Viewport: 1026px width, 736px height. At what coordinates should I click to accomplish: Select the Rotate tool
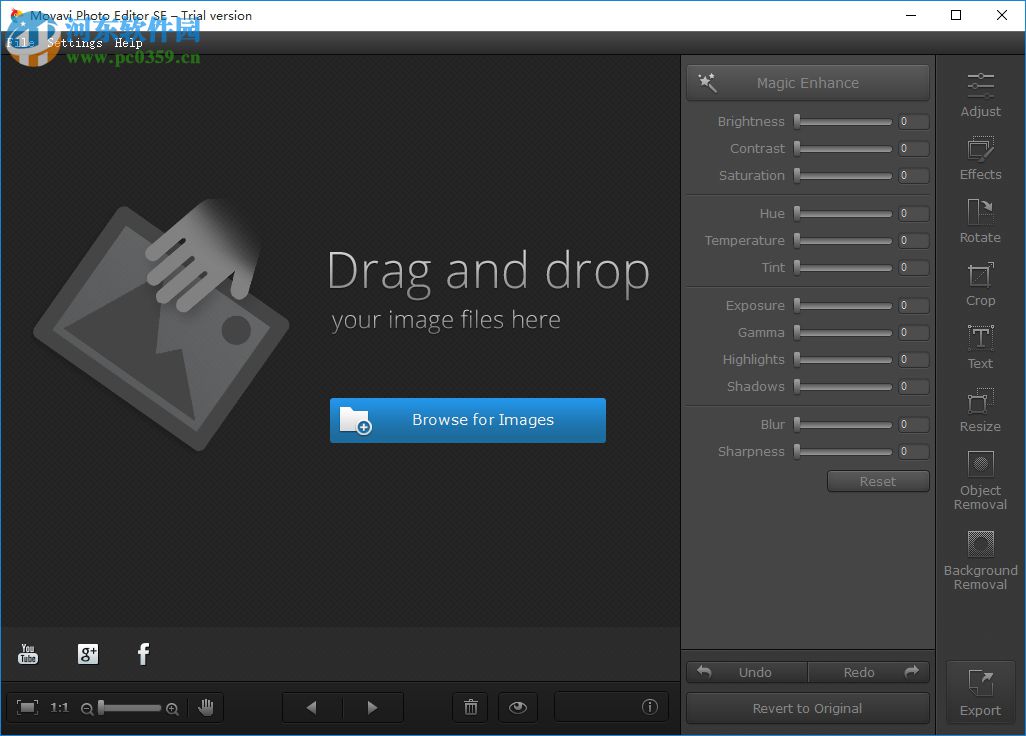[980, 222]
